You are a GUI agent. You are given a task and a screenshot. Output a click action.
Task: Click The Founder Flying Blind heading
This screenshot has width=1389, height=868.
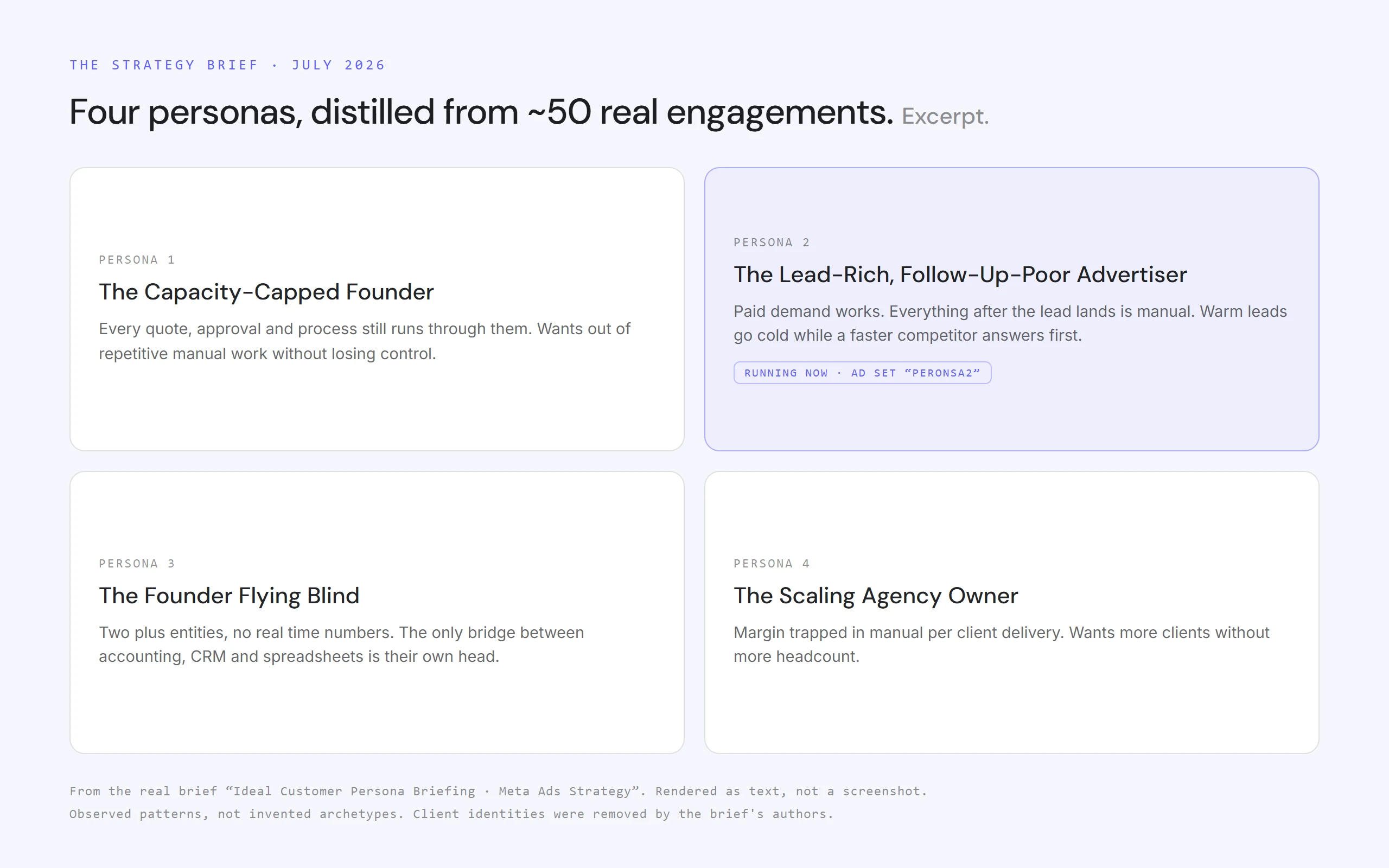pyautogui.click(x=229, y=596)
